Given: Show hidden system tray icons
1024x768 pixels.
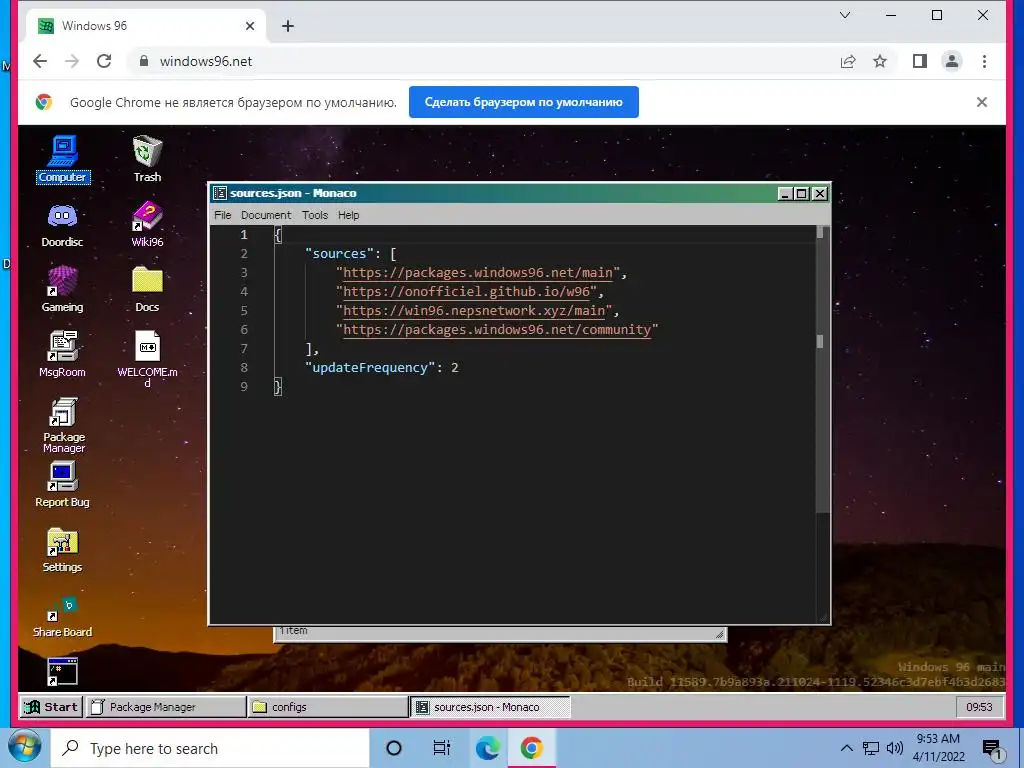Looking at the screenshot, I should click(x=846, y=748).
